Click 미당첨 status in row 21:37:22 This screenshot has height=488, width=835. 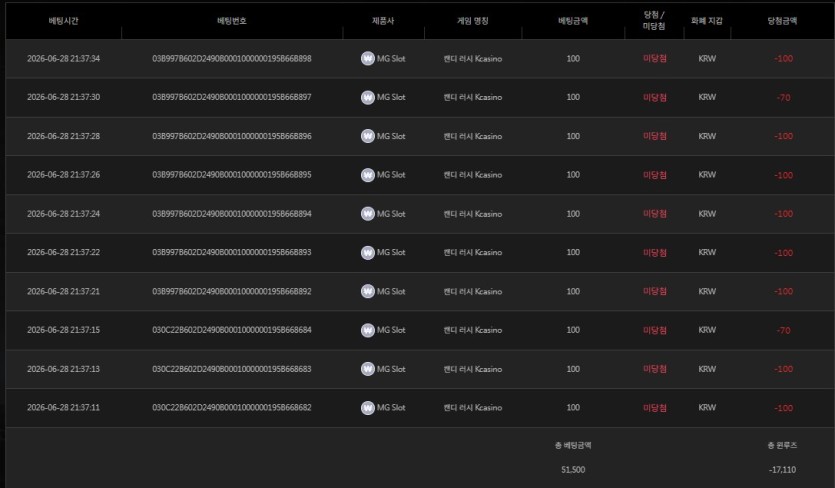pos(654,253)
